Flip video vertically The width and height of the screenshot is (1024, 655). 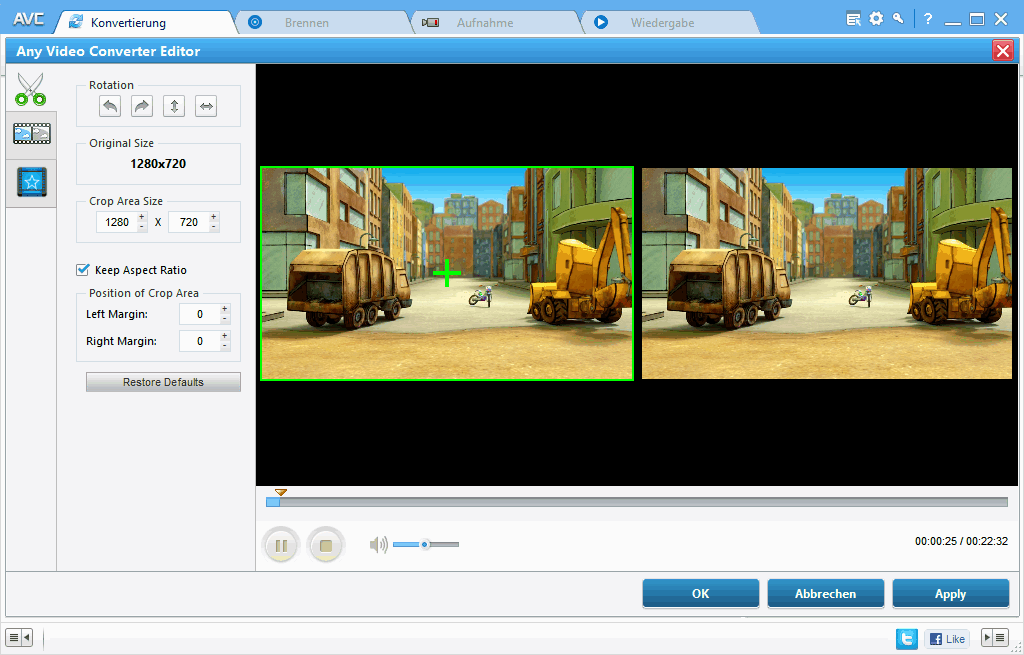click(x=174, y=106)
